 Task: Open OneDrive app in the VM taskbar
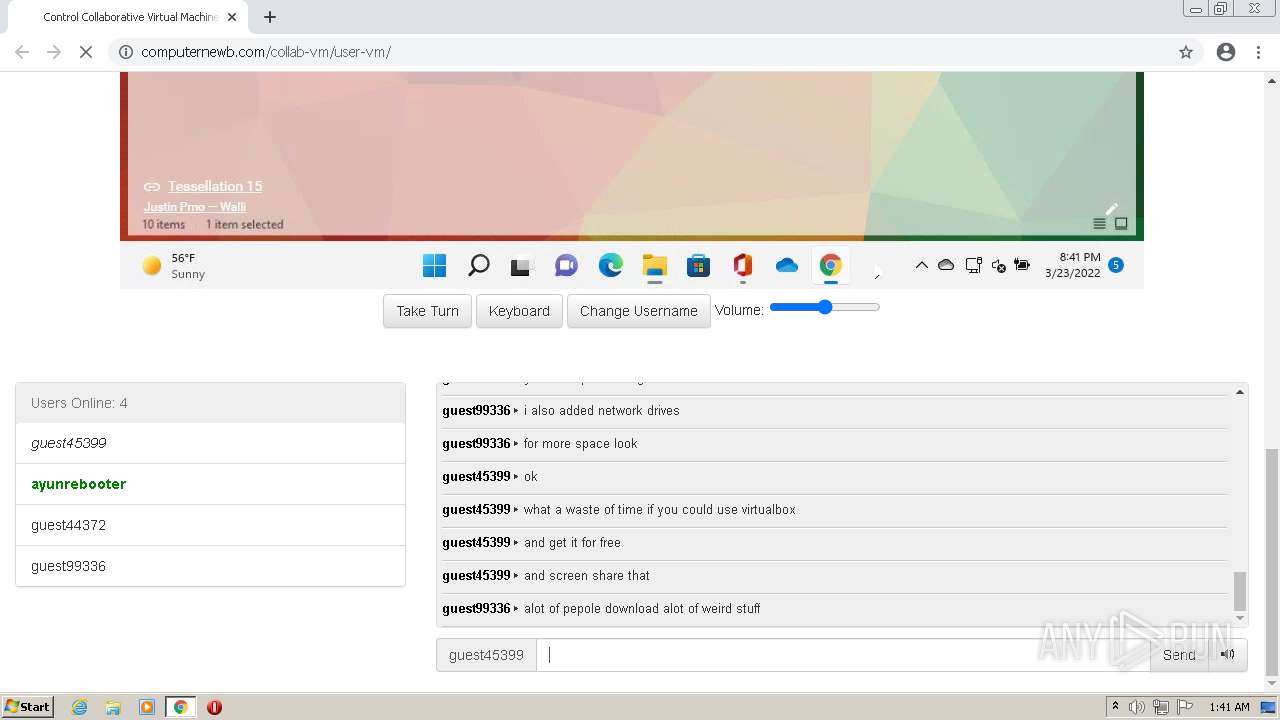[x=786, y=265]
